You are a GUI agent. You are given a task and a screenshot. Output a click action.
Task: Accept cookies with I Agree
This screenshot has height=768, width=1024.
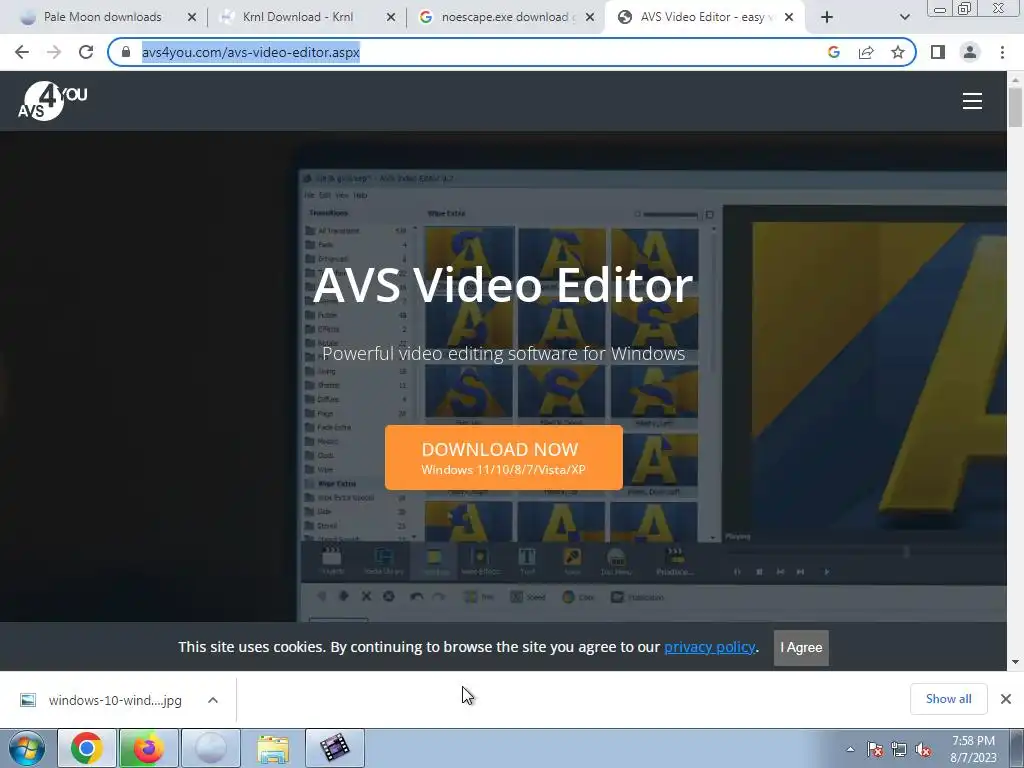tap(801, 648)
